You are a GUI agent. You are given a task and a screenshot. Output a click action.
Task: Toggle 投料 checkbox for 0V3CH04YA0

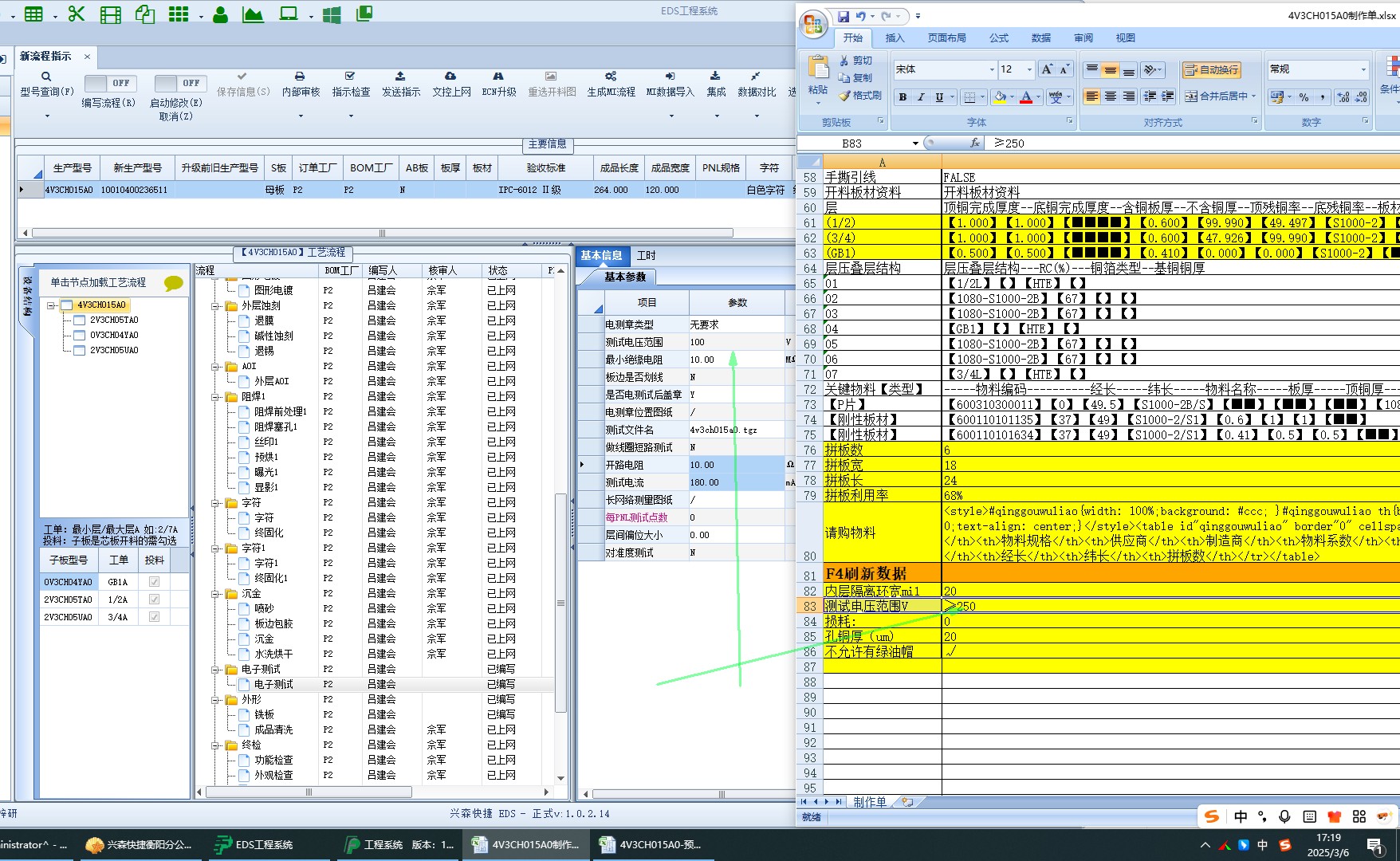(154, 582)
